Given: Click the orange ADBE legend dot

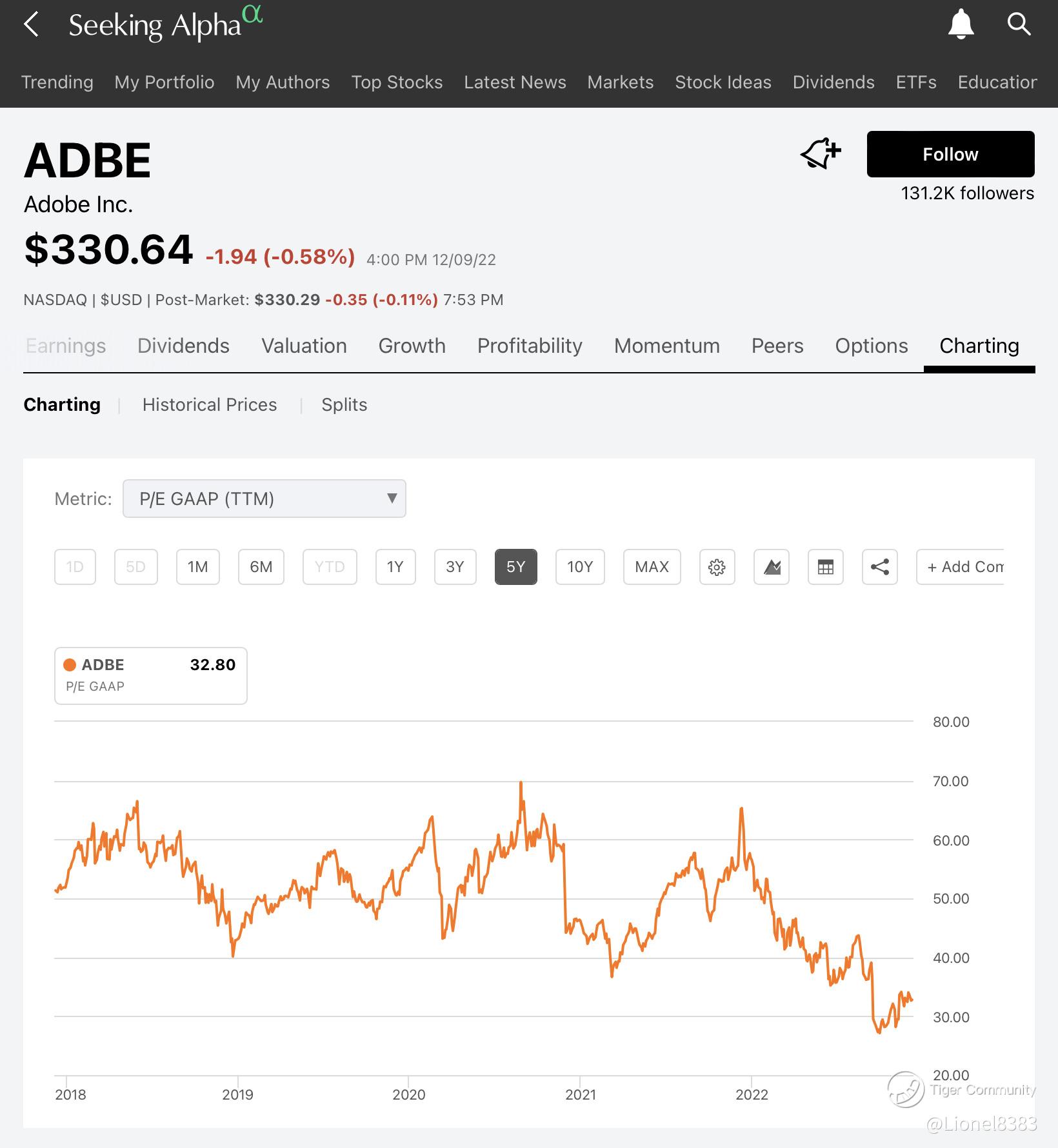Looking at the screenshot, I should pyautogui.click(x=70, y=665).
